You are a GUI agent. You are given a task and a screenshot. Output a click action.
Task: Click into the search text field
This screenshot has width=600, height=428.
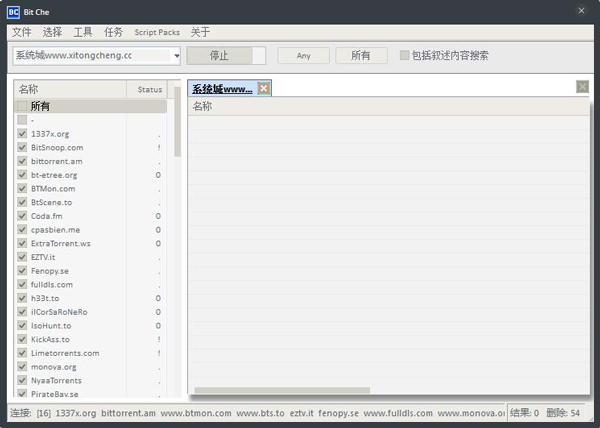pos(92,56)
